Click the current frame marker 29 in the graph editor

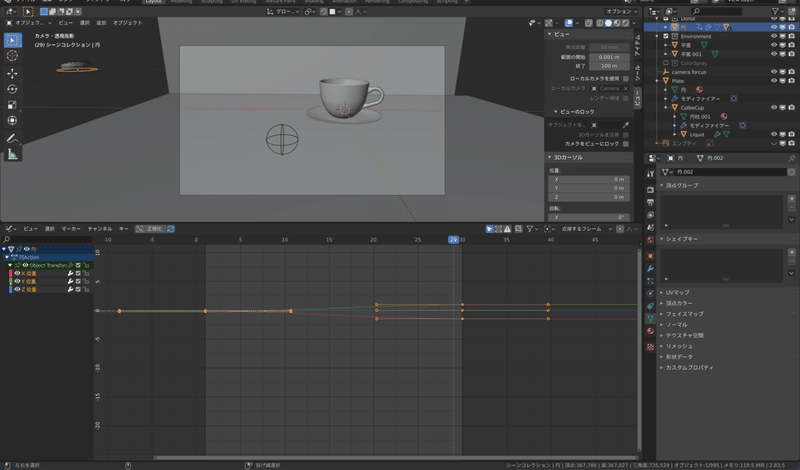pyautogui.click(x=453, y=240)
